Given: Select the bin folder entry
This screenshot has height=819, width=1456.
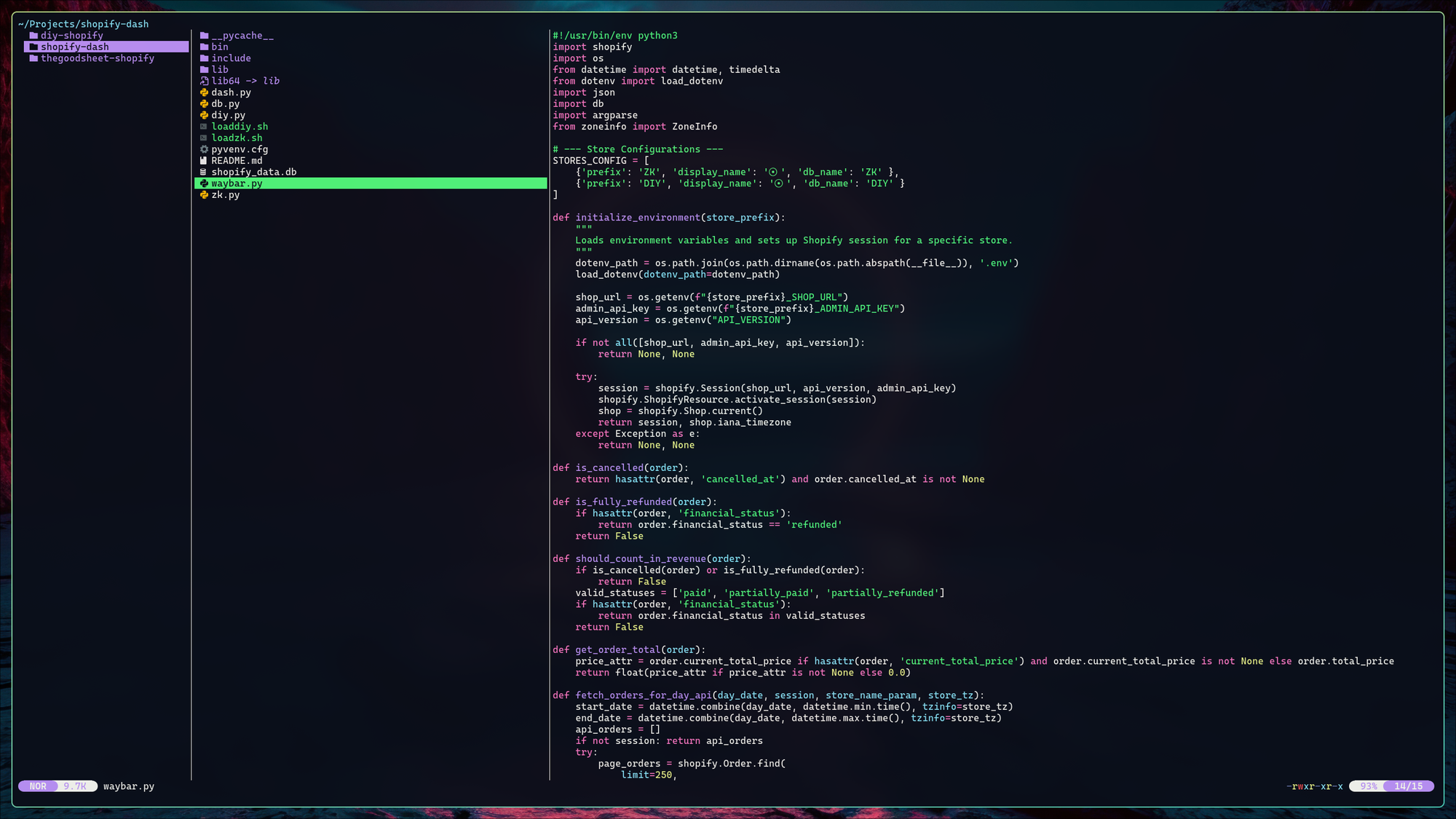Looking at the screenshot, I should click(219, 47).
